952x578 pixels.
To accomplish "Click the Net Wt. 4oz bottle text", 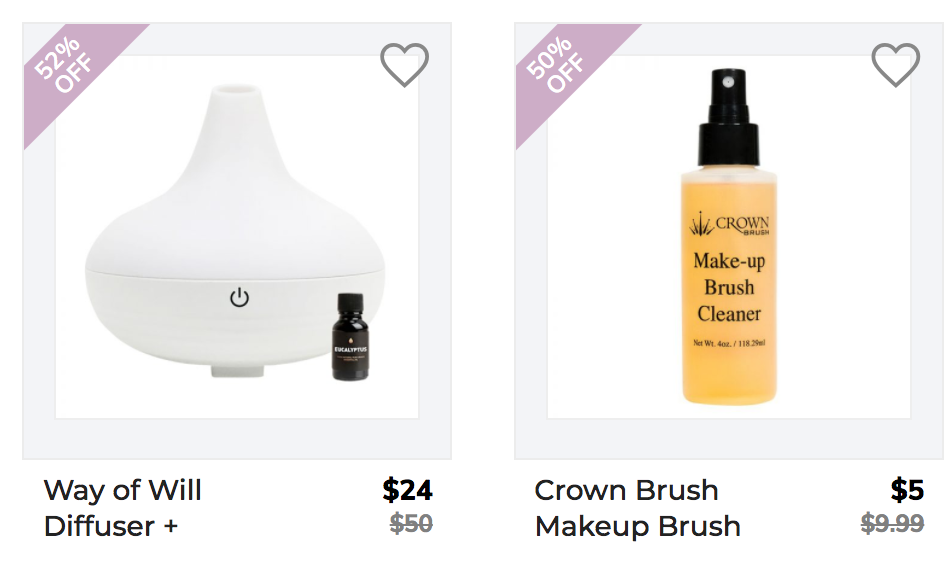I will click(x=729, y=343).
